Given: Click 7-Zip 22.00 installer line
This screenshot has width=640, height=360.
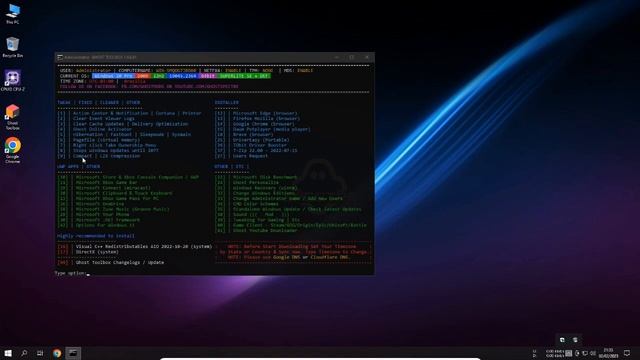Looking at the screenshot, I should pyautogui.click(x=256, y=150).
